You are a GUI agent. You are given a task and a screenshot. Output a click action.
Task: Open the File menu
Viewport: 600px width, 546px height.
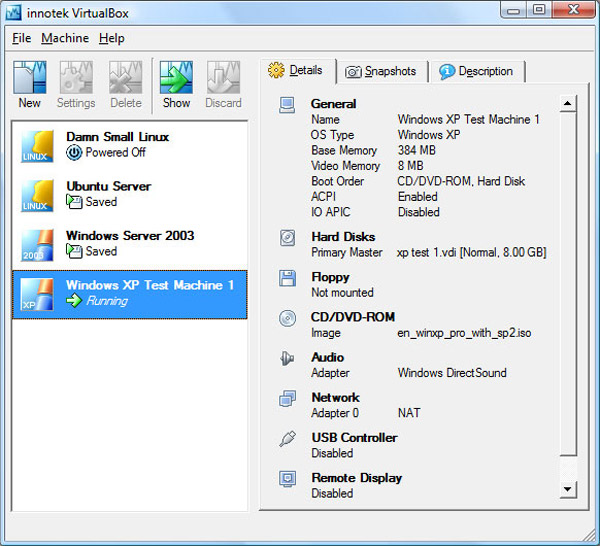[21, 38]
